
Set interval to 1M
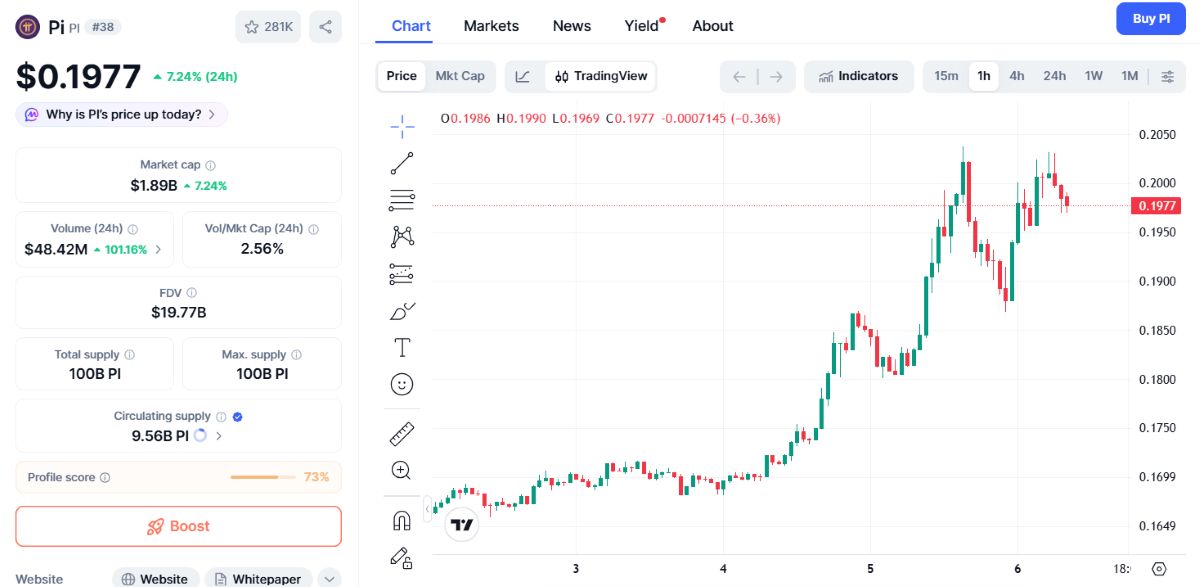click(x=1130, y=76)
